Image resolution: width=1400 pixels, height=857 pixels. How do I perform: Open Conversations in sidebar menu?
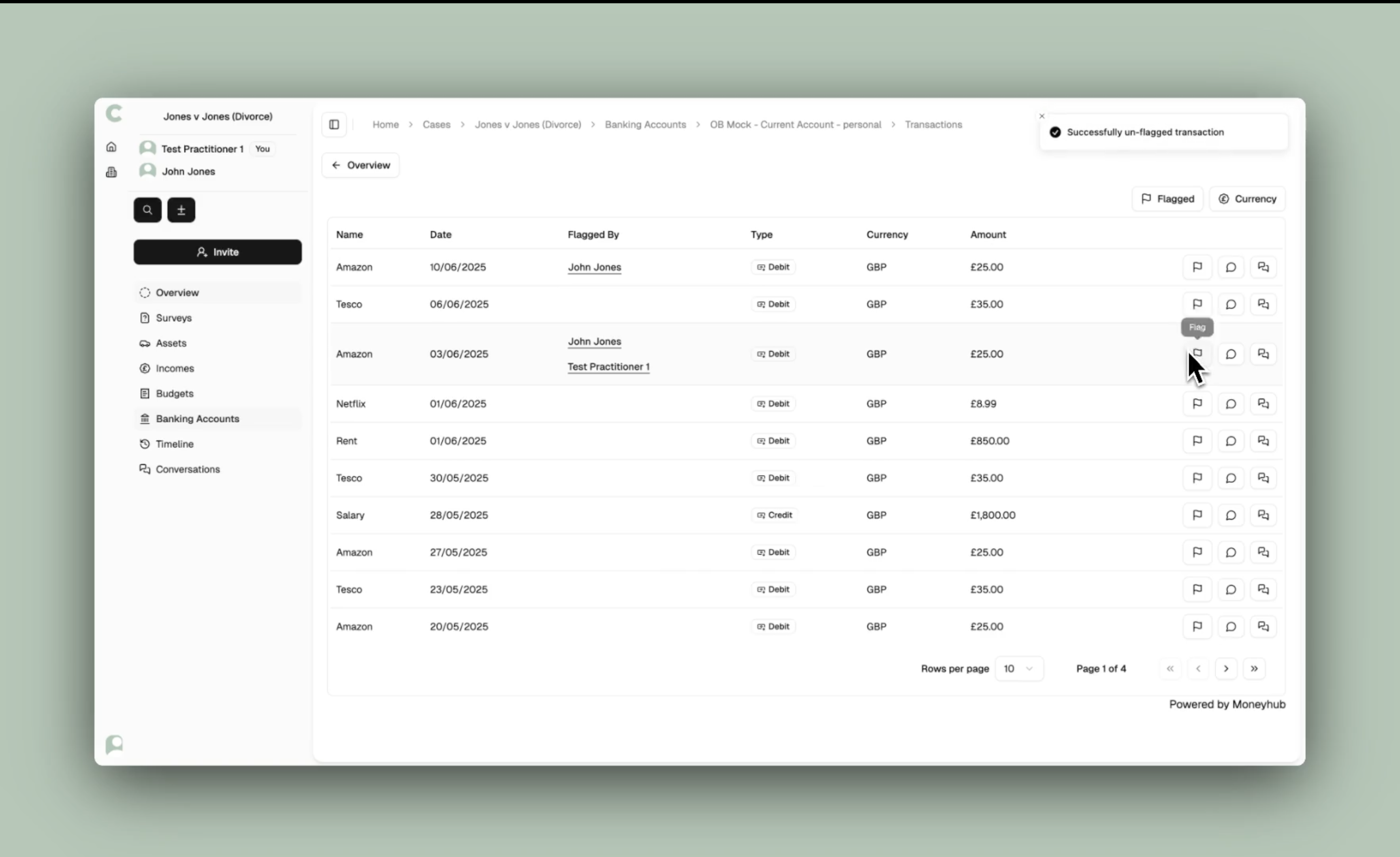(x=188, y=469)
